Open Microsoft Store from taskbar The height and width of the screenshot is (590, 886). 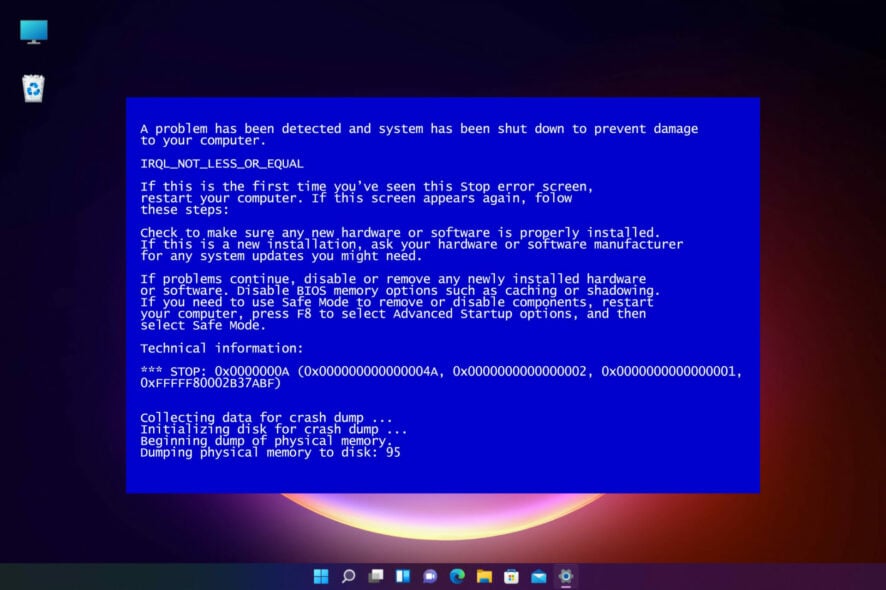[511, 576]
